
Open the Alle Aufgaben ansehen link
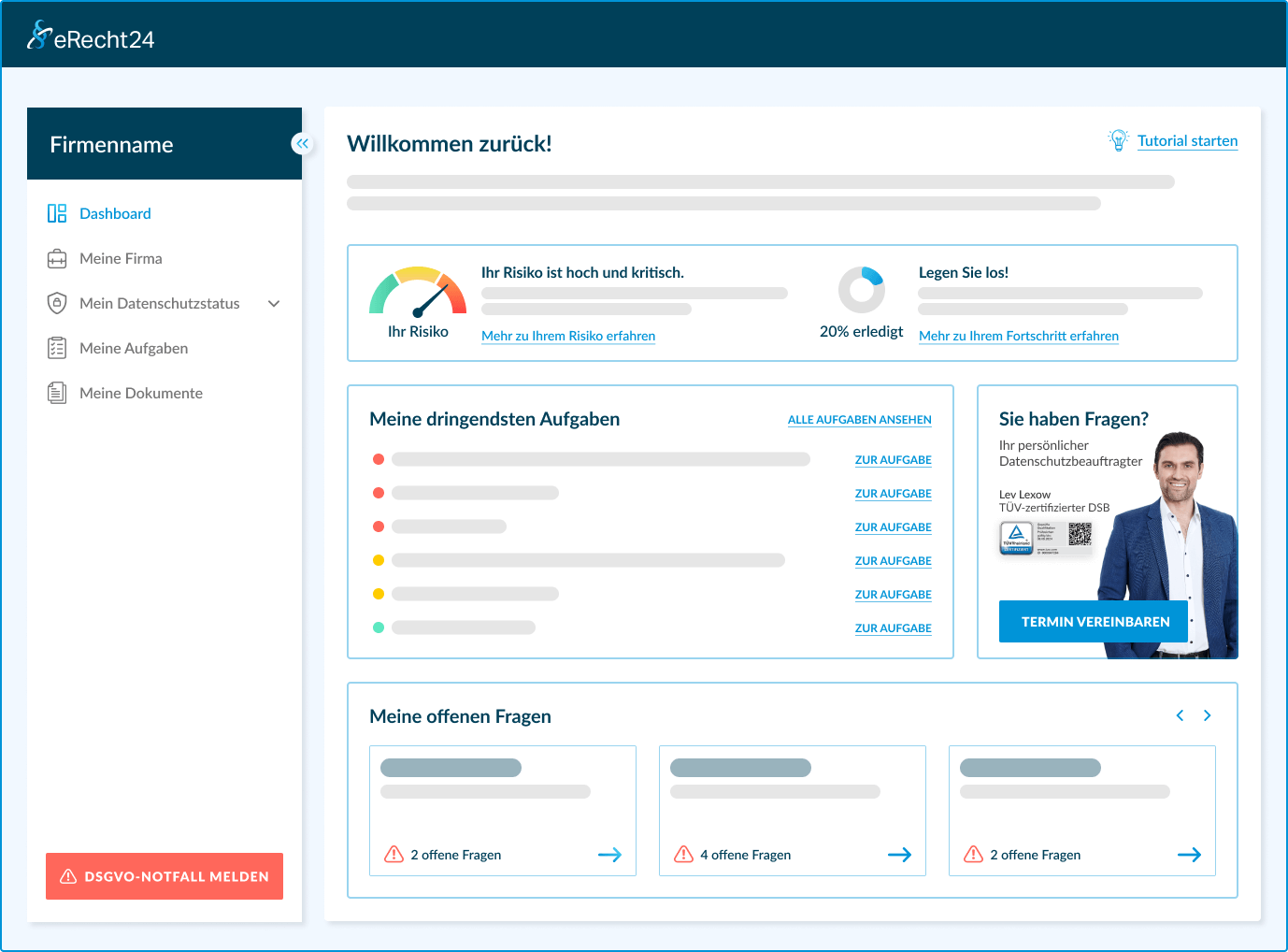click(x=859, y=420)
